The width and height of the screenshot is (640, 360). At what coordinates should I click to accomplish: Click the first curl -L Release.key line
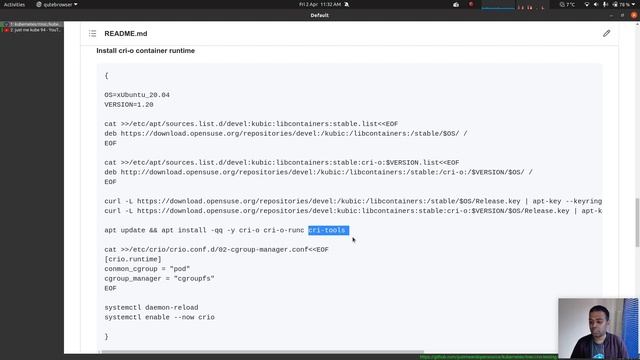click(353, 201)
